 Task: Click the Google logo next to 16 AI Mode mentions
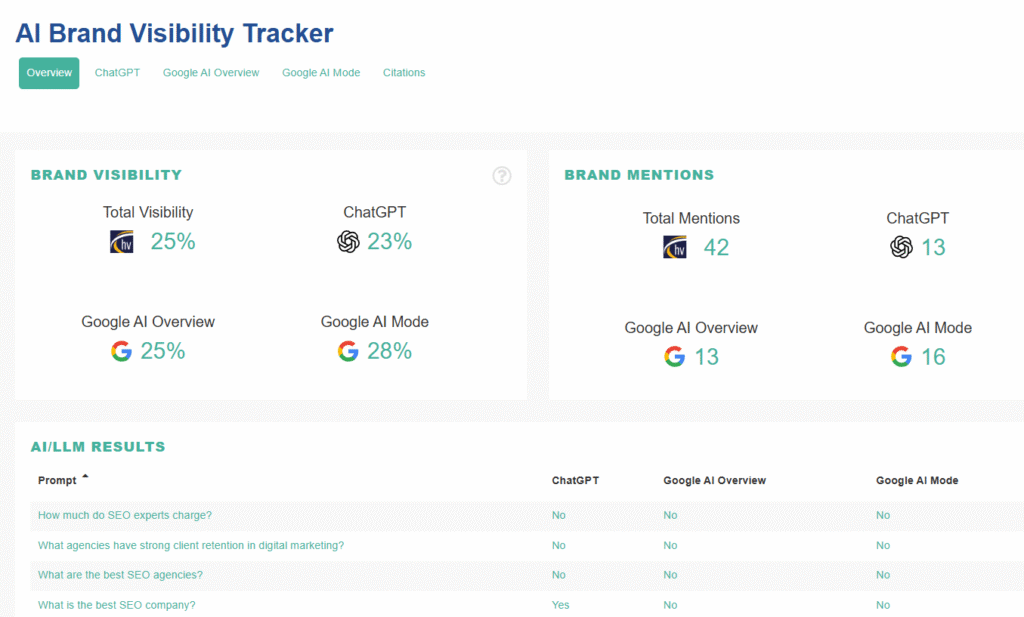901,356
